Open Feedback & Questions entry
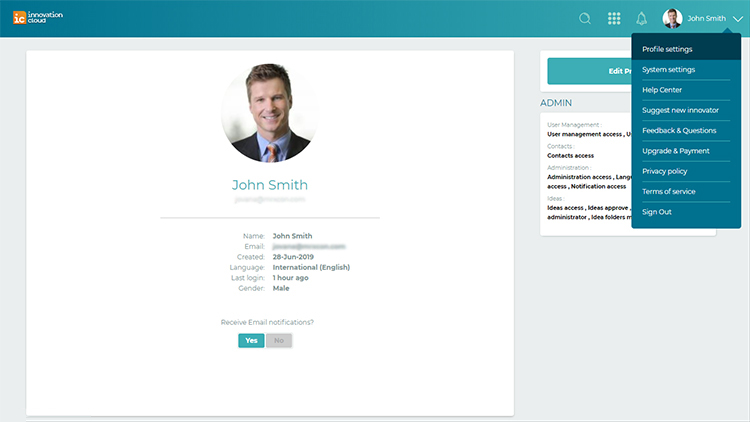This screenshot has height=422, width=750. click(686, 131)
